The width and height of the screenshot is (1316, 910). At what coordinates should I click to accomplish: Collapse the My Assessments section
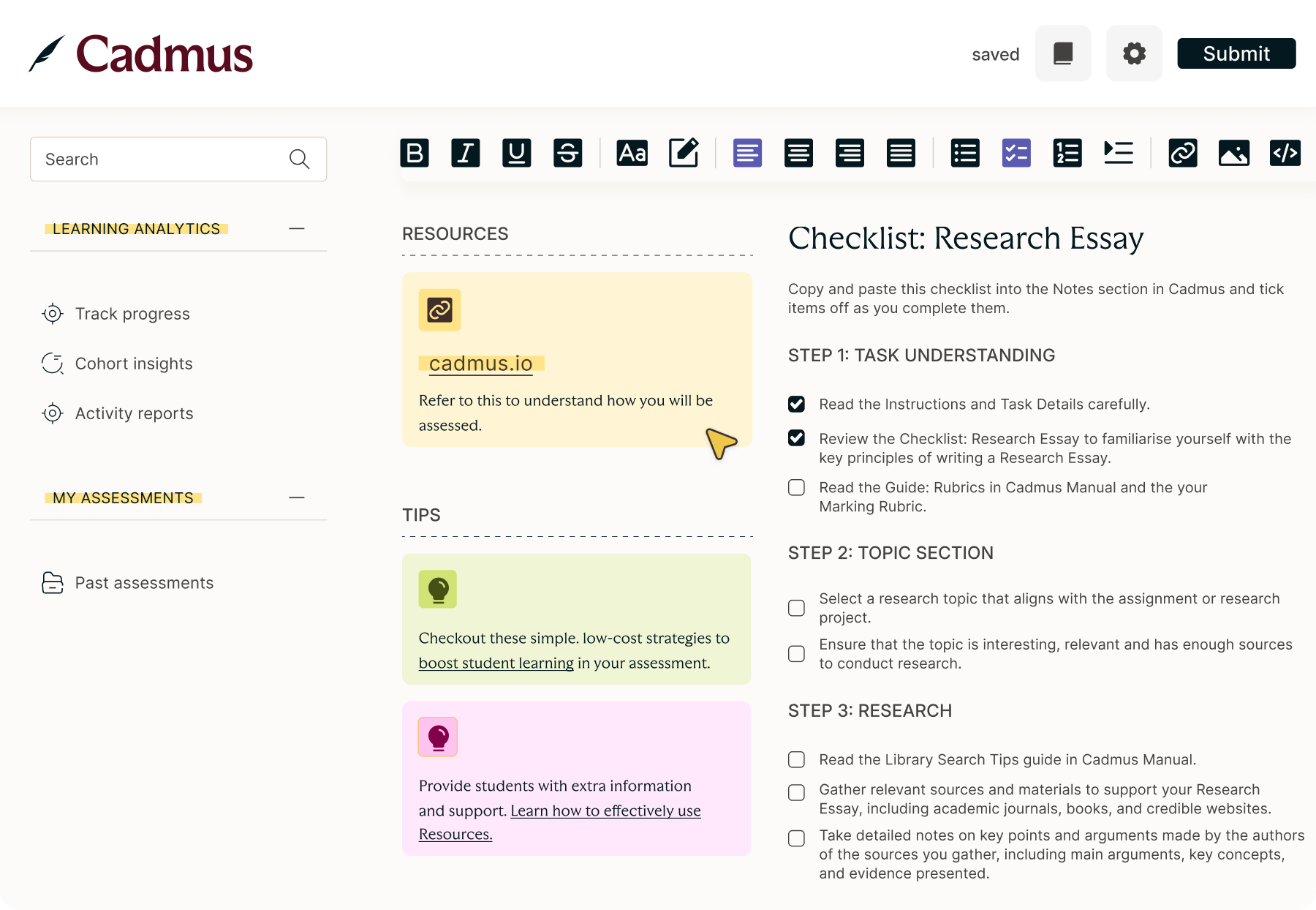tap(296, 497)
